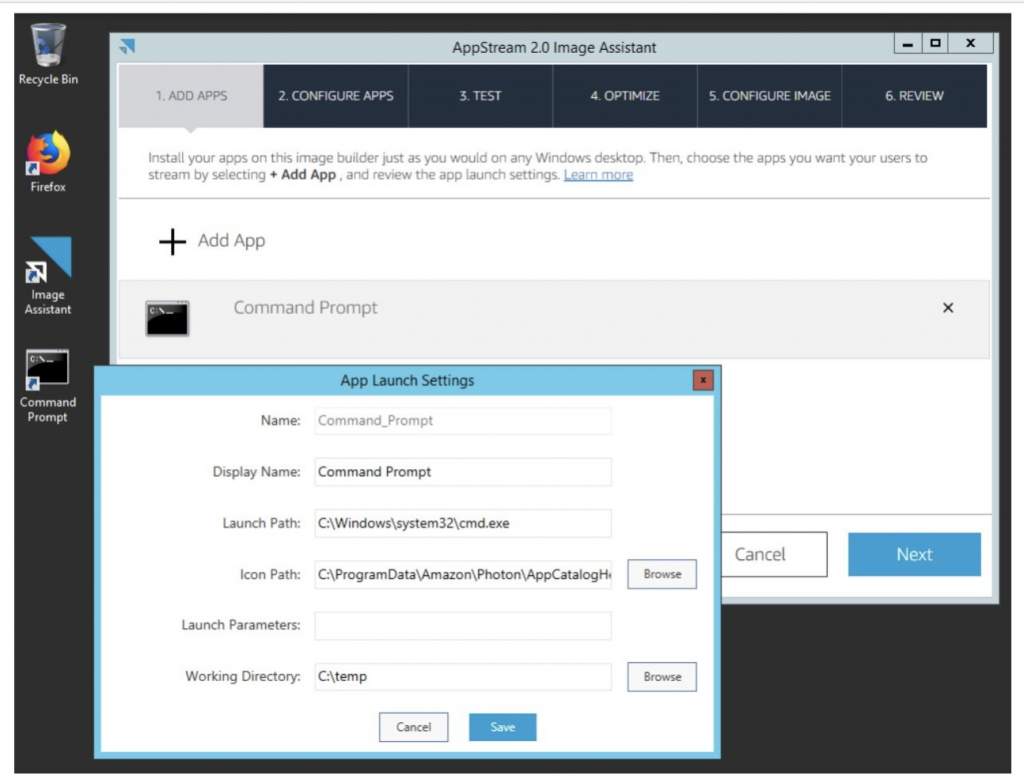Click Next in the Image Assistant

914,554
